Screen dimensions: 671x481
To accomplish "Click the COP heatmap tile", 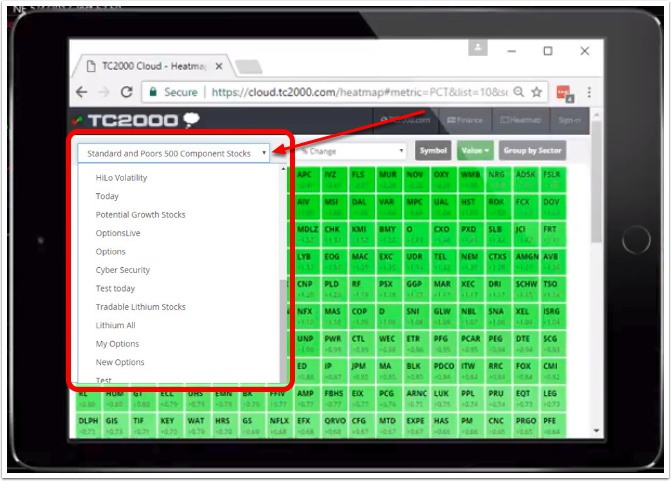I will pos(362,316).
